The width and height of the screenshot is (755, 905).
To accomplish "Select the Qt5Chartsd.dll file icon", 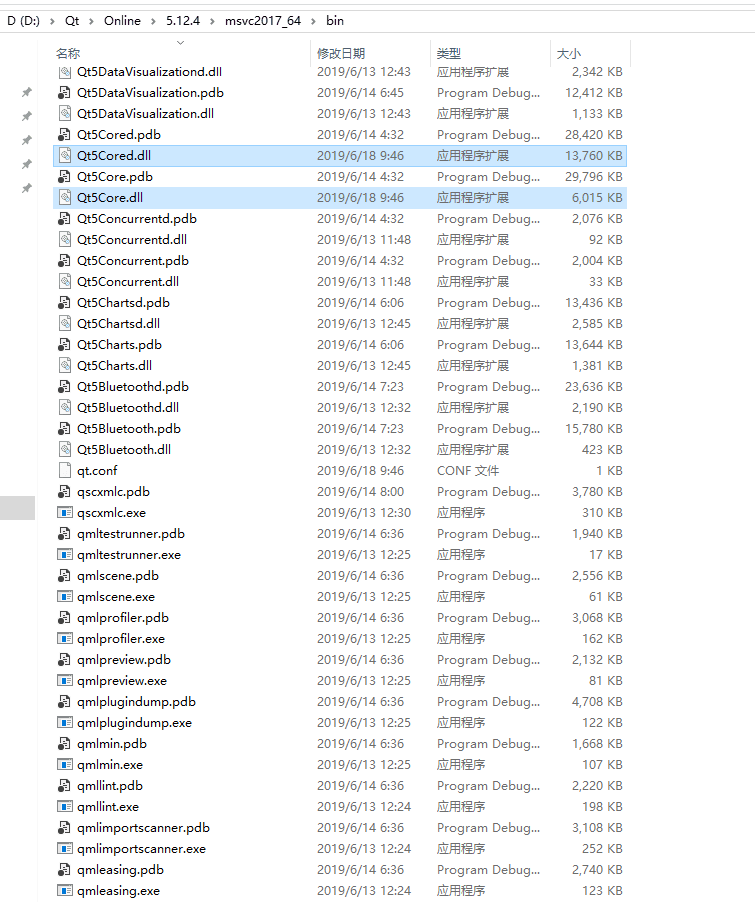I will coord(65,324).
